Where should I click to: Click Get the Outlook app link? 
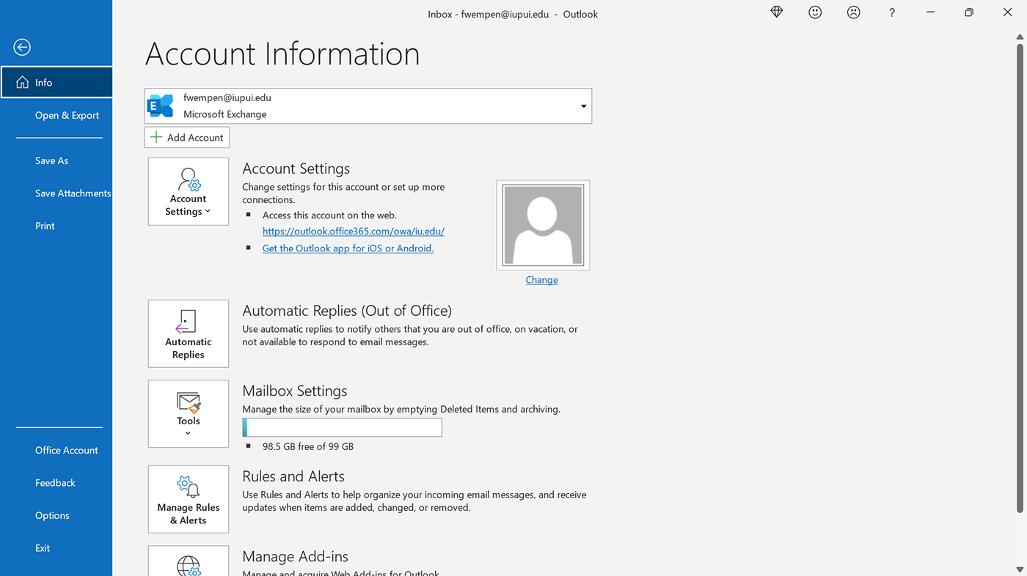(x=347, y=248)
